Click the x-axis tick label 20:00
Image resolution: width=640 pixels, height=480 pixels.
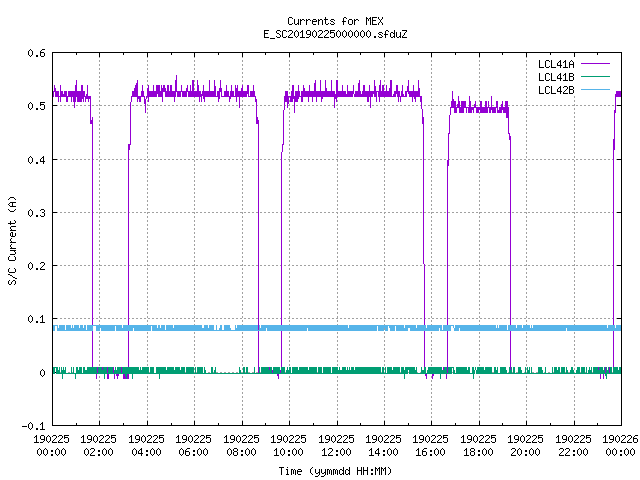point(525,452)
